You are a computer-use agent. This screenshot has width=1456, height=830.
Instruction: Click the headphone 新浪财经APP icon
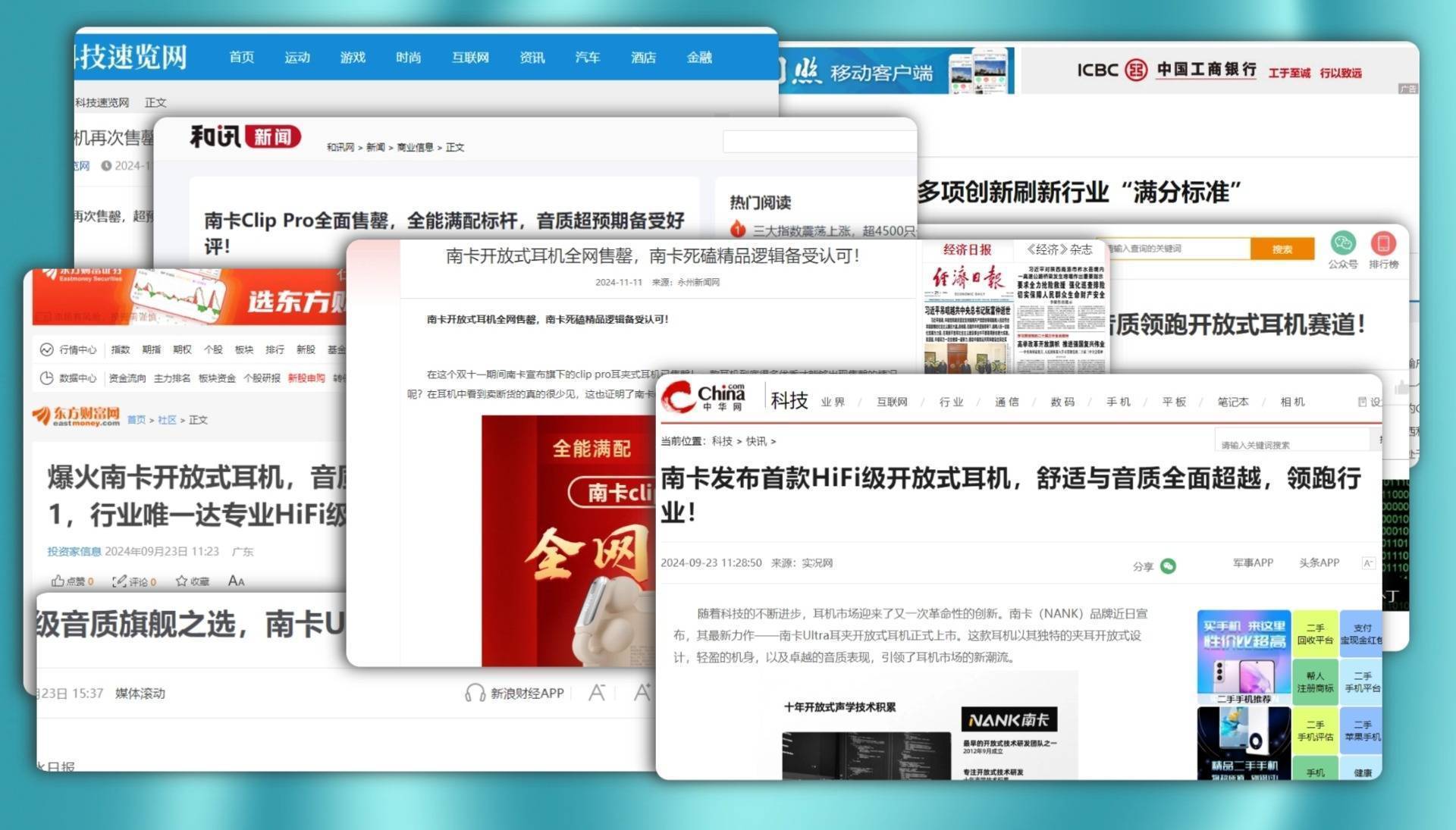pyautogui.click(x=475, y=693)
